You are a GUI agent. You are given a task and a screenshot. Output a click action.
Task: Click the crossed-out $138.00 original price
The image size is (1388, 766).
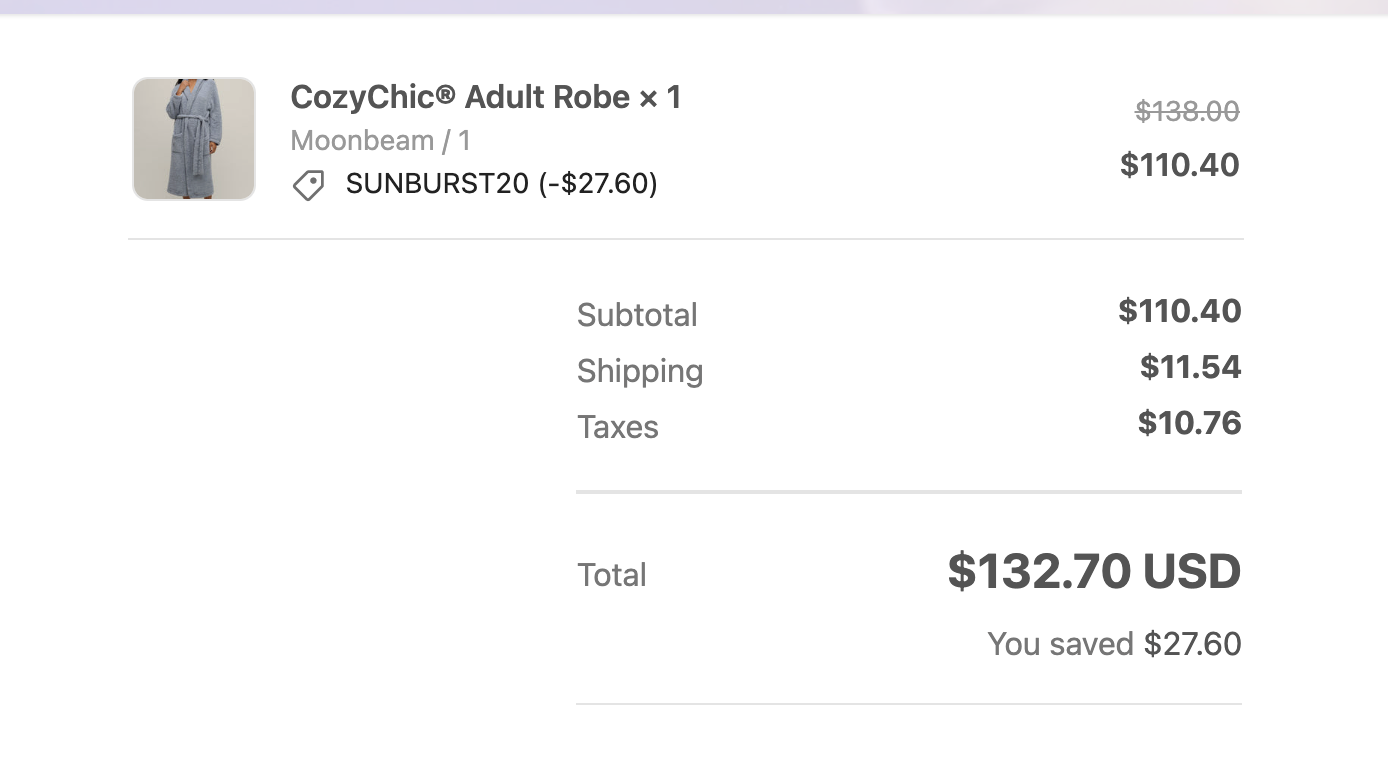(x=1187, y=111)
